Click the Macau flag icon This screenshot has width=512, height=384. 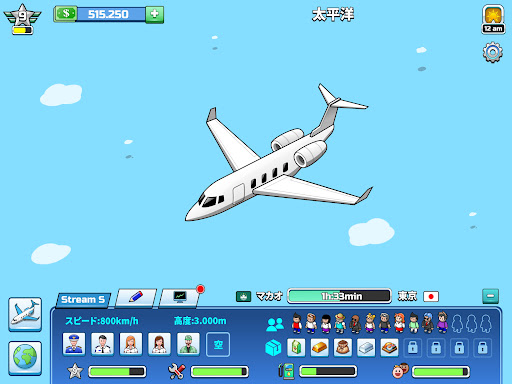tap(243, 296)
